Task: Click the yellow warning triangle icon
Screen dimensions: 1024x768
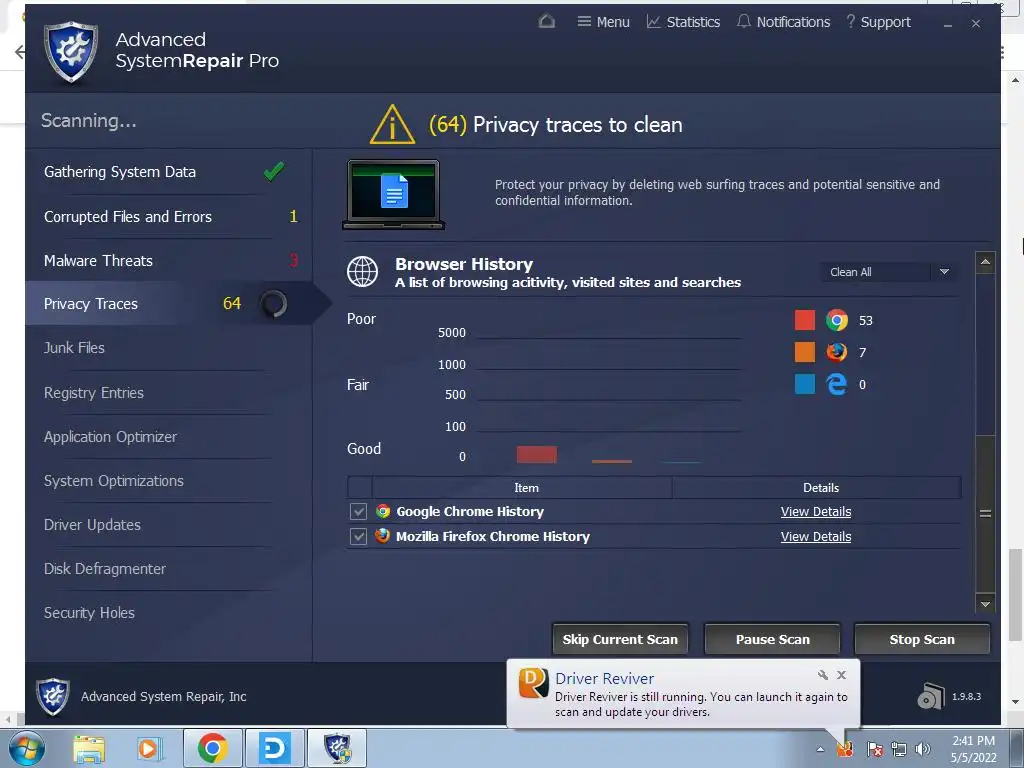Action: point(392,124)
